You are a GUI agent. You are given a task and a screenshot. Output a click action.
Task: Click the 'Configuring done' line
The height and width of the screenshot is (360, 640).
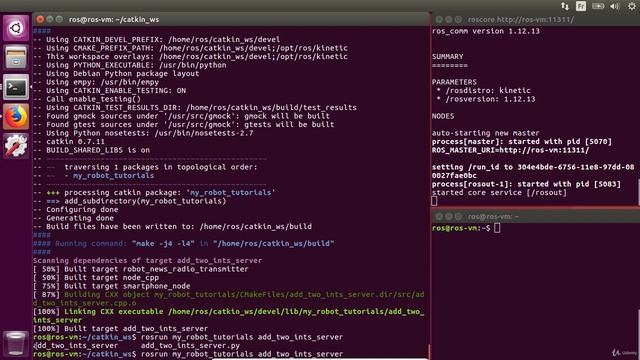click(x=76, y=210)
